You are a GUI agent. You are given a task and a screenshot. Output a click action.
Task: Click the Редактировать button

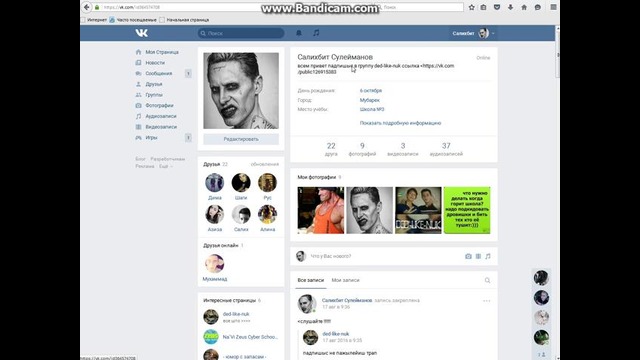(x=241, y=139)
